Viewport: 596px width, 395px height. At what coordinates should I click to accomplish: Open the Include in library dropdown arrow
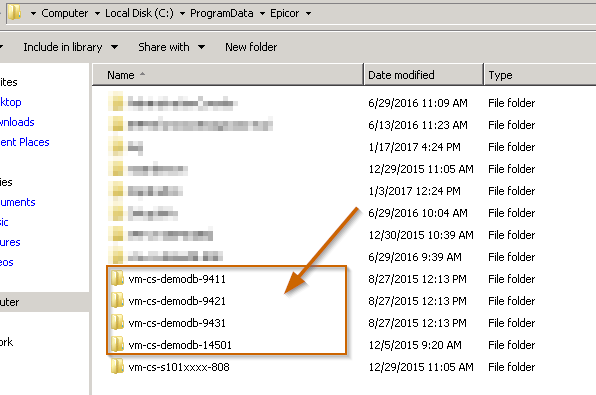pos(114,47)
